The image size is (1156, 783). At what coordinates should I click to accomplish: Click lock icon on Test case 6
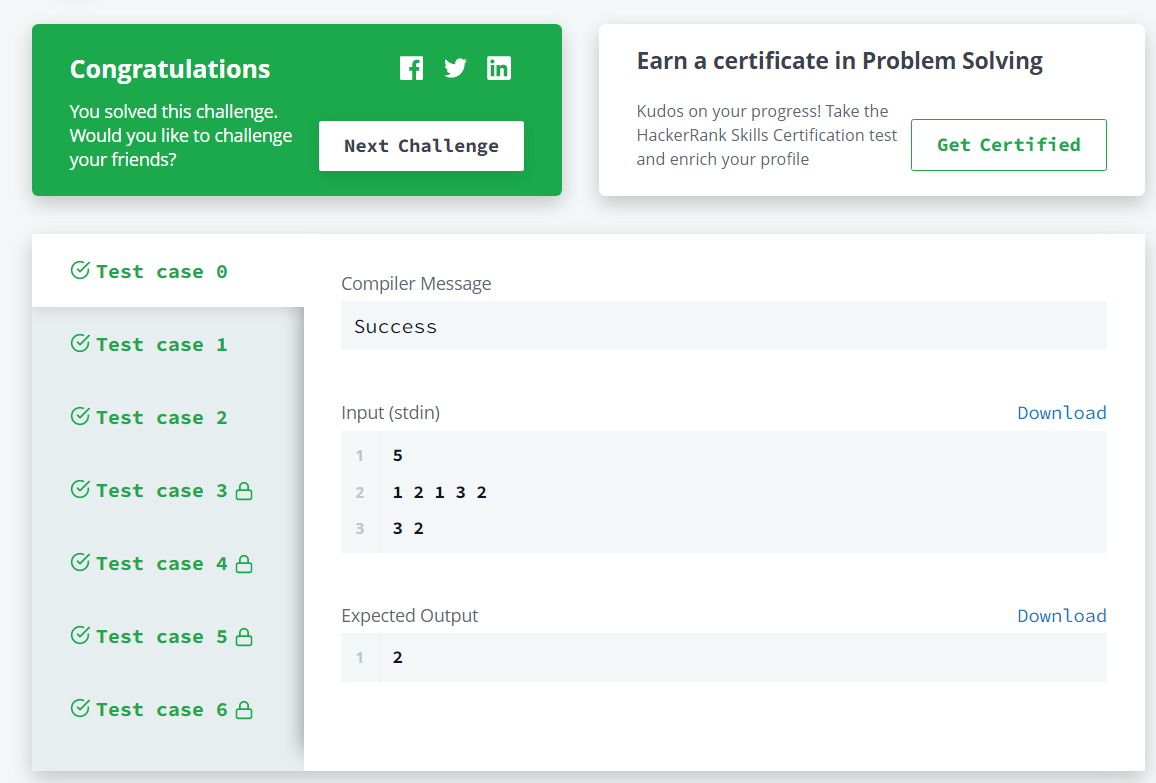(x=244, y=710)
